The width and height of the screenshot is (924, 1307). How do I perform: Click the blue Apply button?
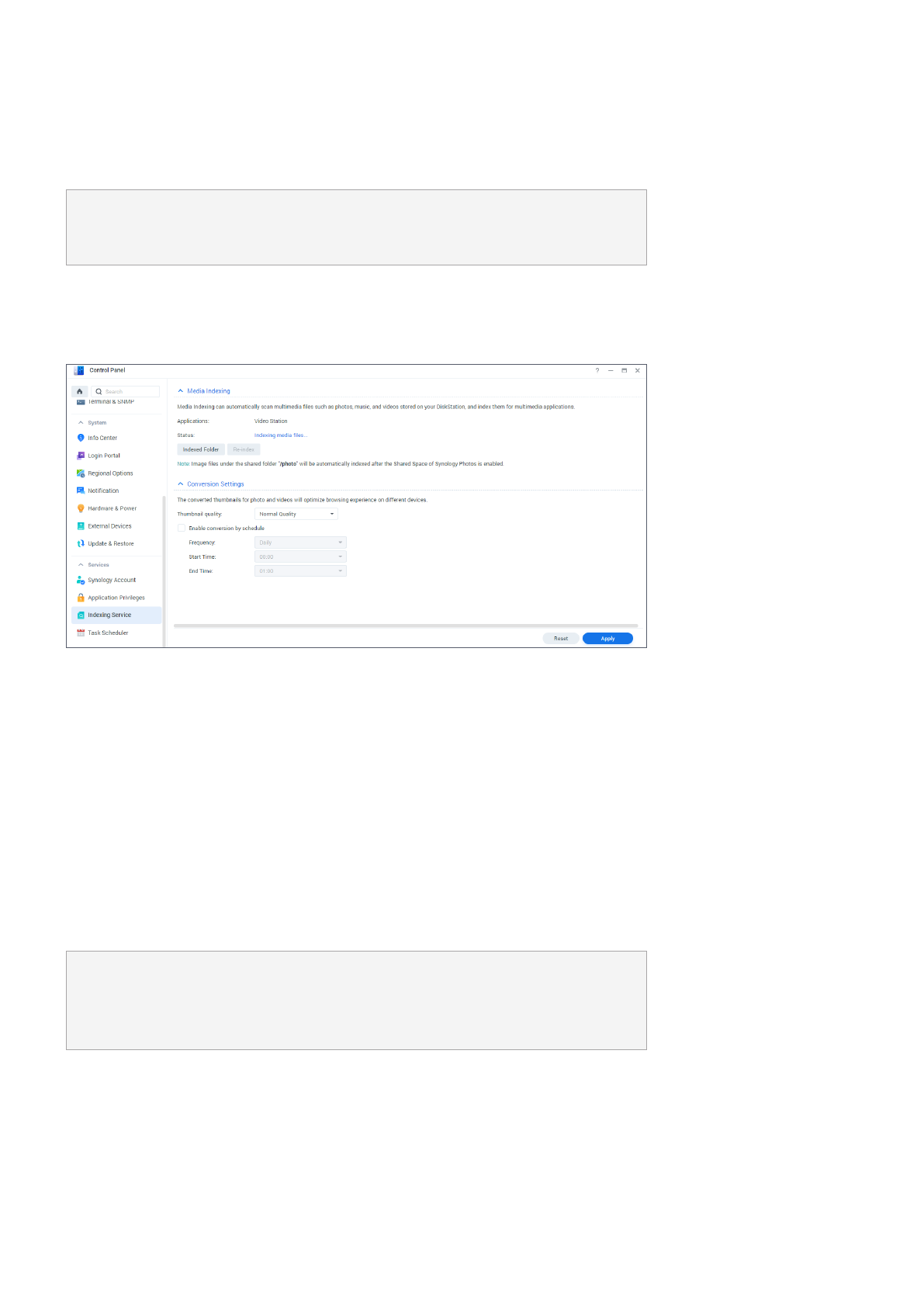(x=607, y=639)
